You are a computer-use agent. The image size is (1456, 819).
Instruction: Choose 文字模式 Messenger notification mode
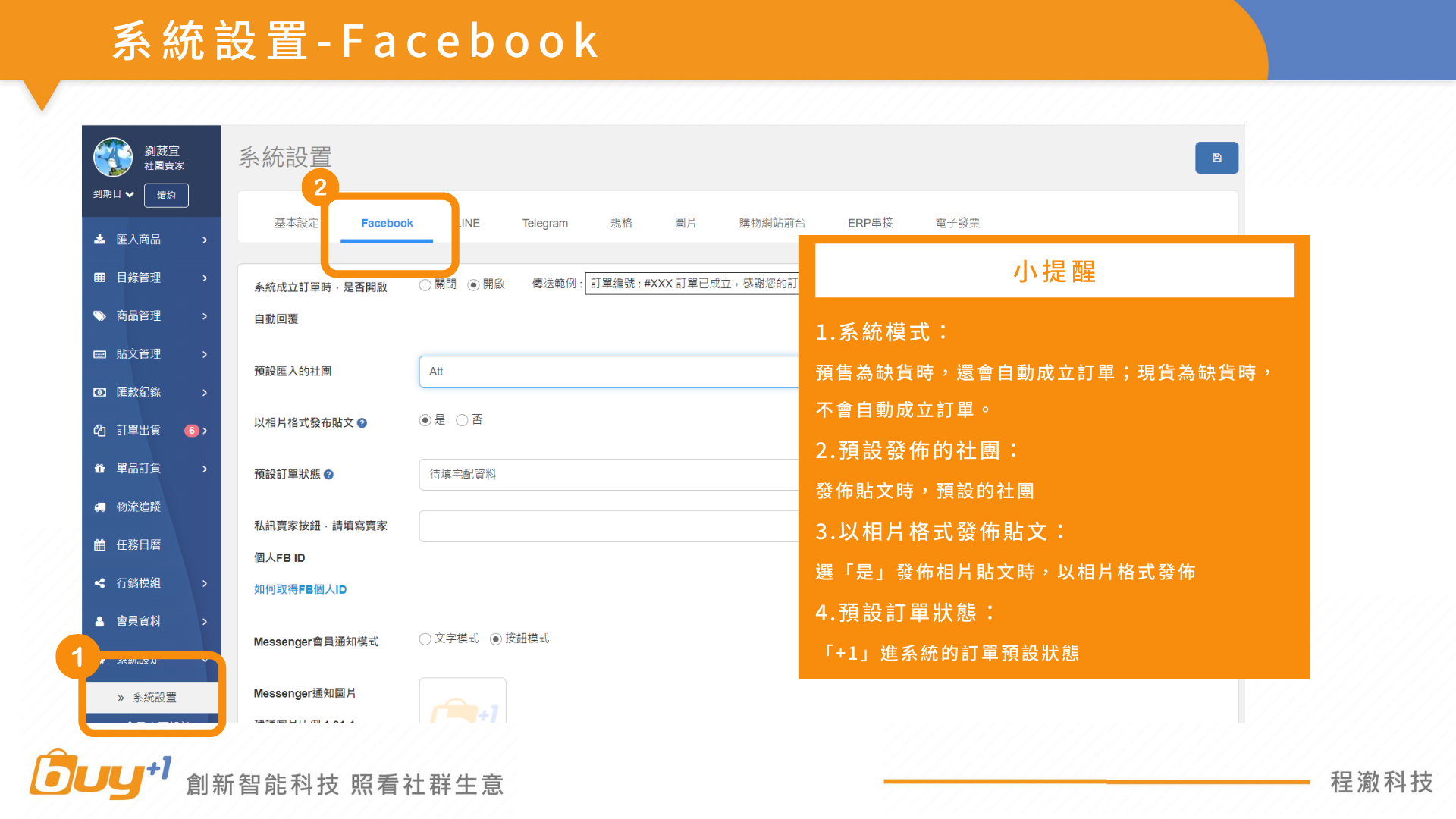[425, 639]
